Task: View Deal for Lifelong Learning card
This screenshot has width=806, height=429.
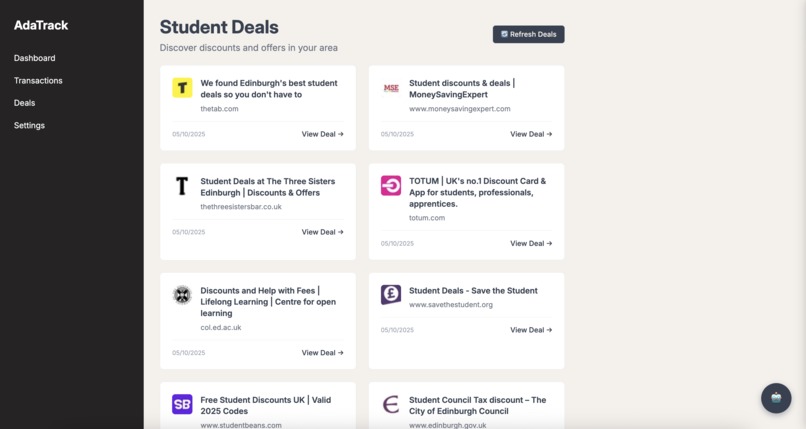Action: click(322, 353)
